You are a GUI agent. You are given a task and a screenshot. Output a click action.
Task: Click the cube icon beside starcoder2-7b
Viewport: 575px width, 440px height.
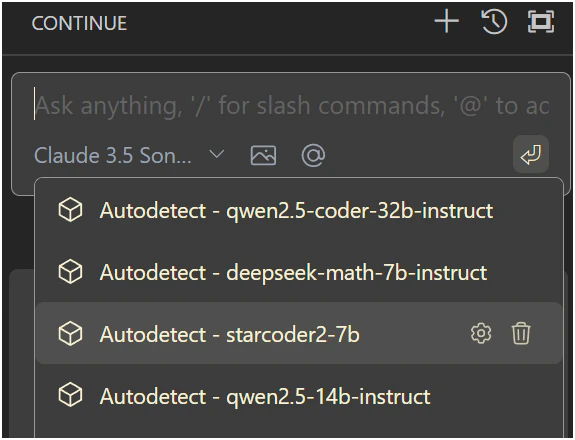[70, 334]
